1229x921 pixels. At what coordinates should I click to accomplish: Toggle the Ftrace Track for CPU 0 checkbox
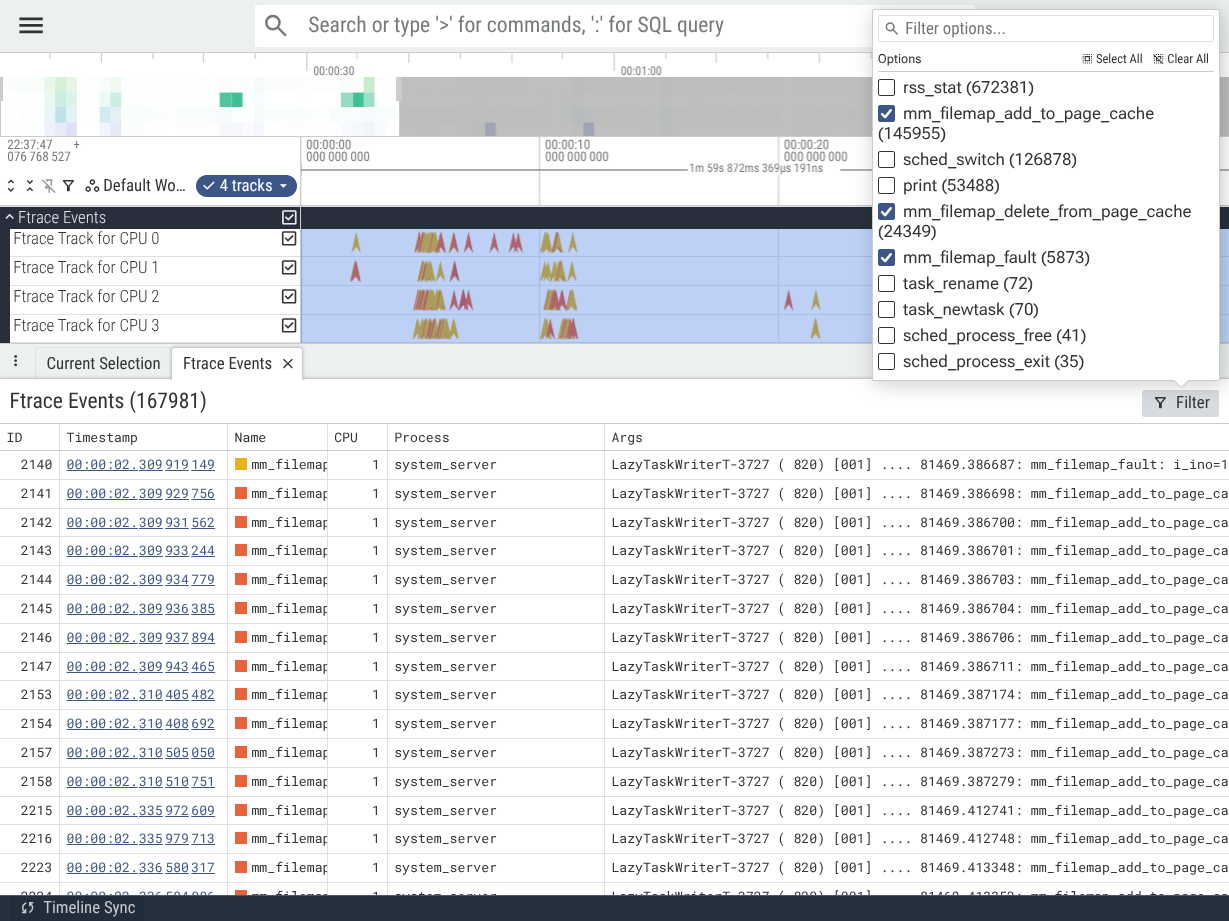[289, 239]
